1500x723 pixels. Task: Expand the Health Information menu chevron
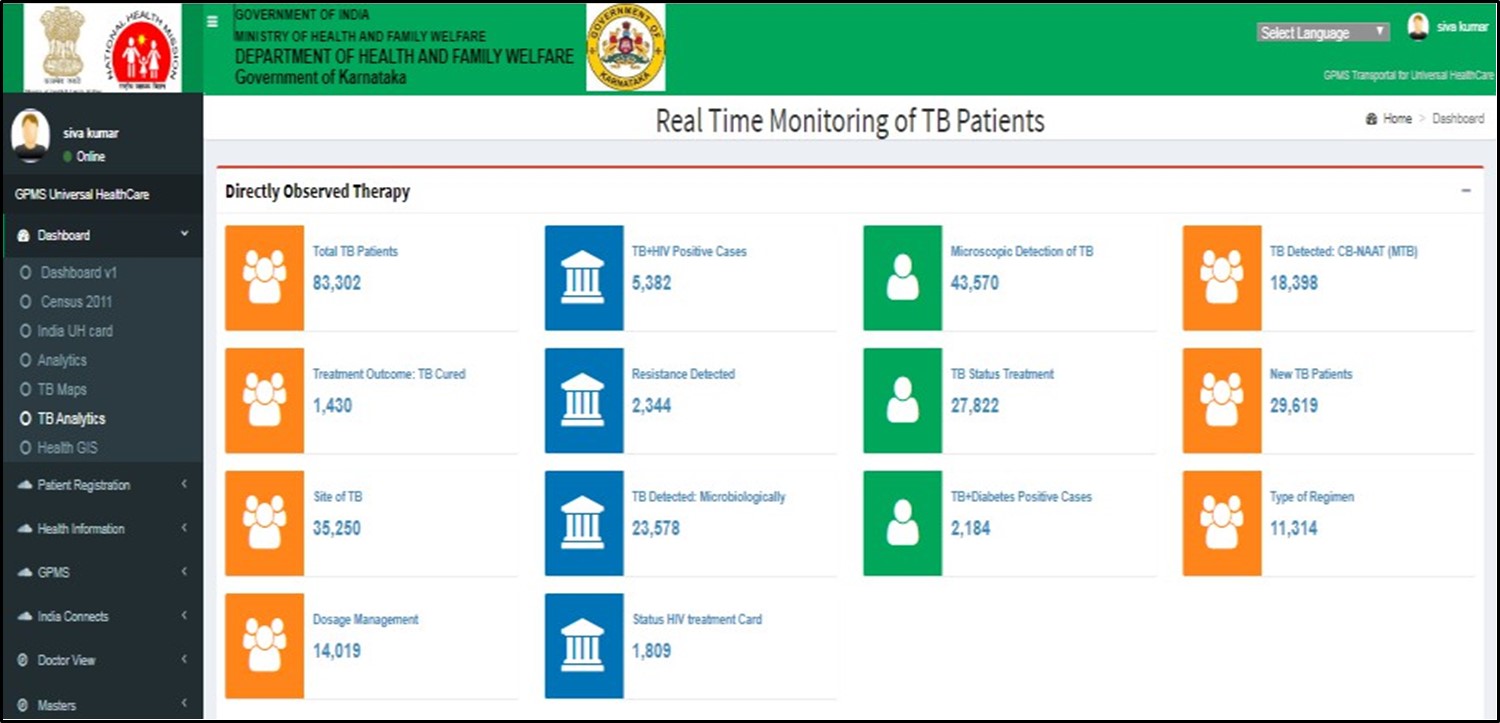pos(184,529)
